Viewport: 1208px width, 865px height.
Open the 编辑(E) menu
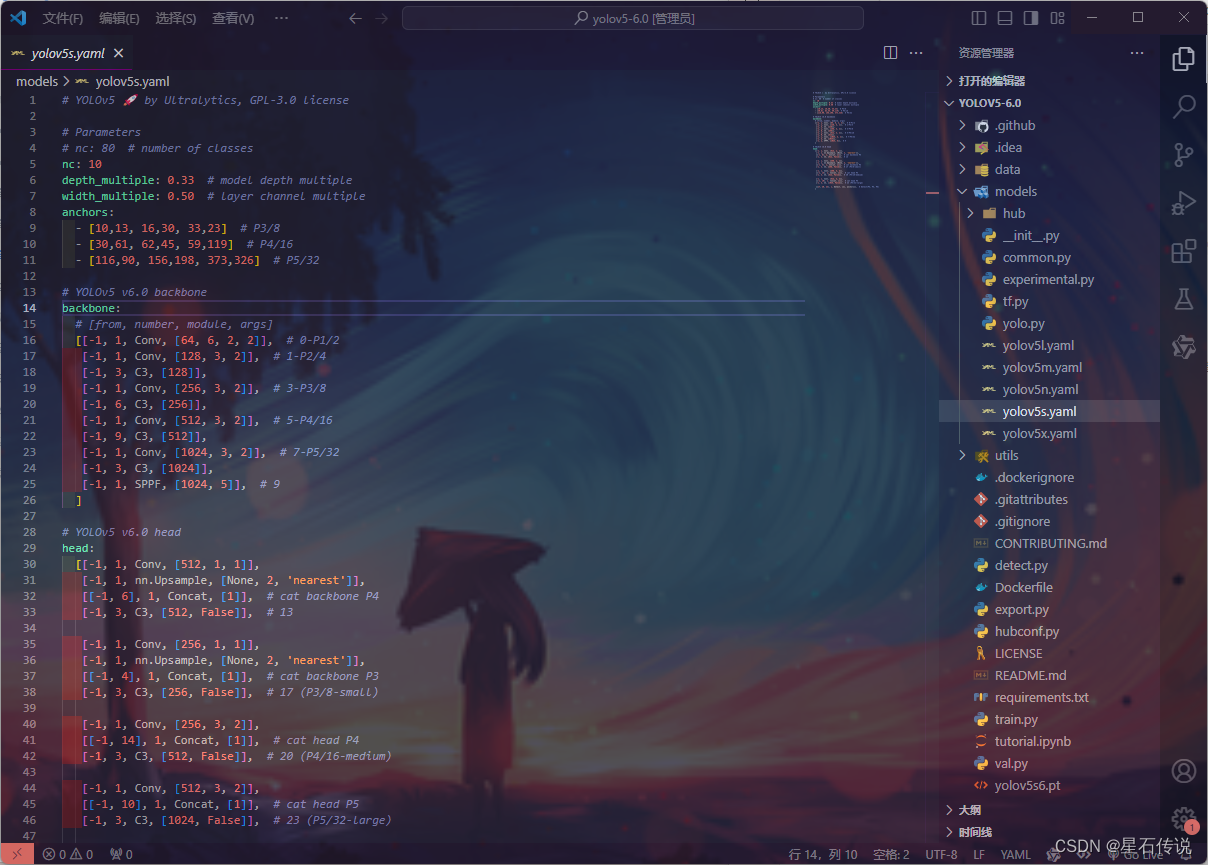click(119, 18)
